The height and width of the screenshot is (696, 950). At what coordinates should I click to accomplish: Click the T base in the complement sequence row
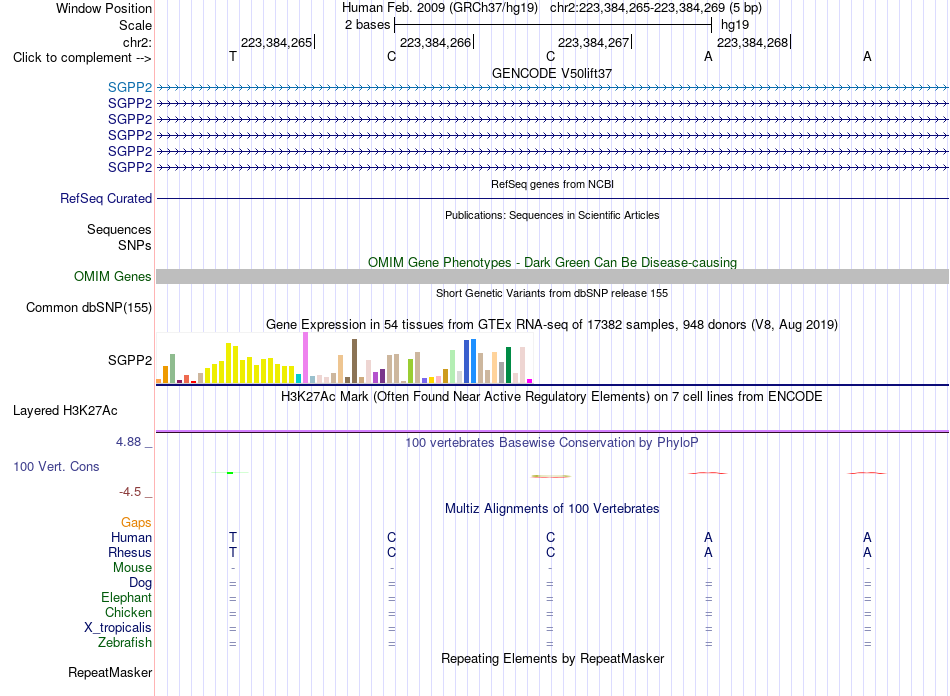click(233, 56)
